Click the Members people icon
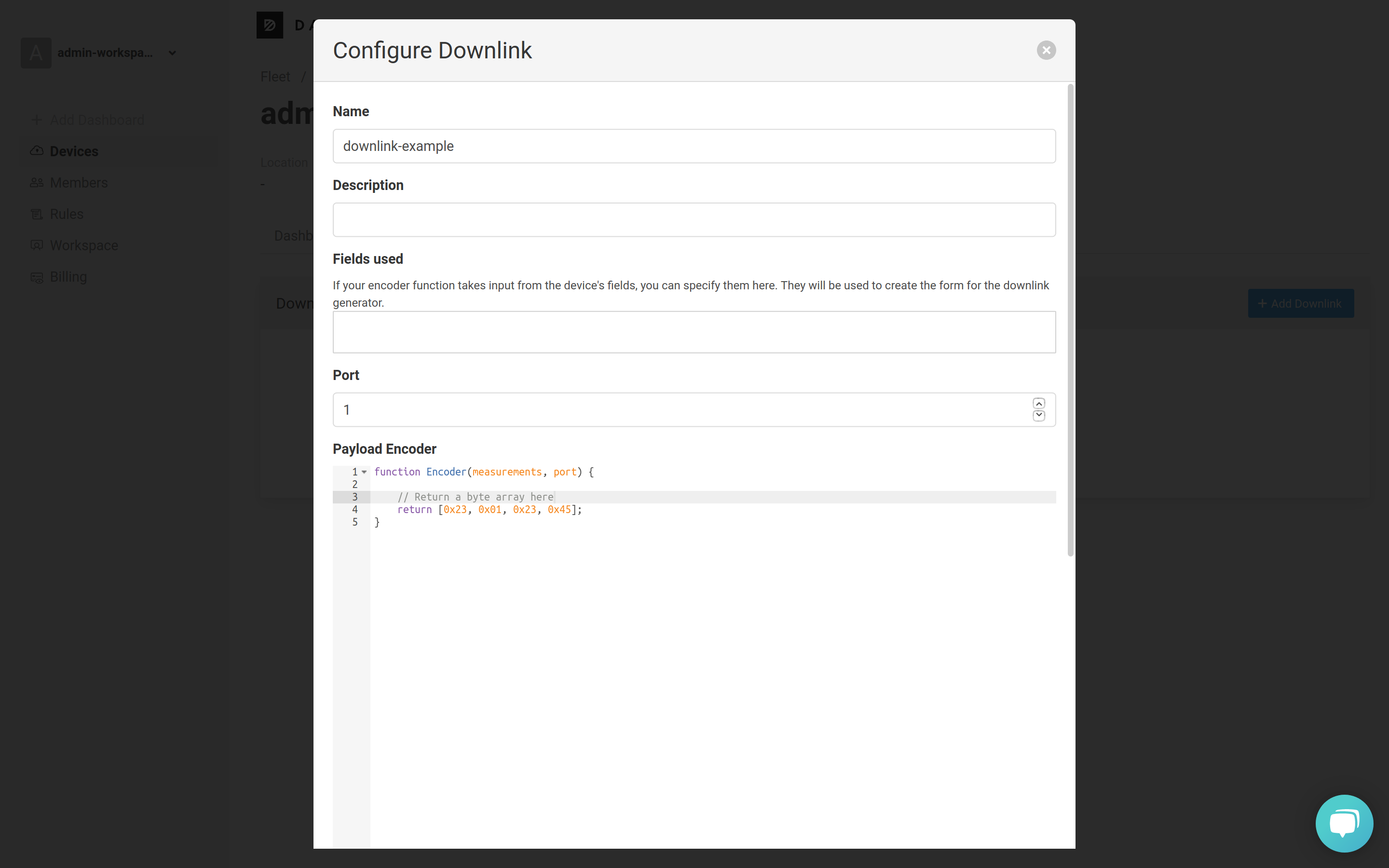 pyautogui.click(x=37, y=183)
